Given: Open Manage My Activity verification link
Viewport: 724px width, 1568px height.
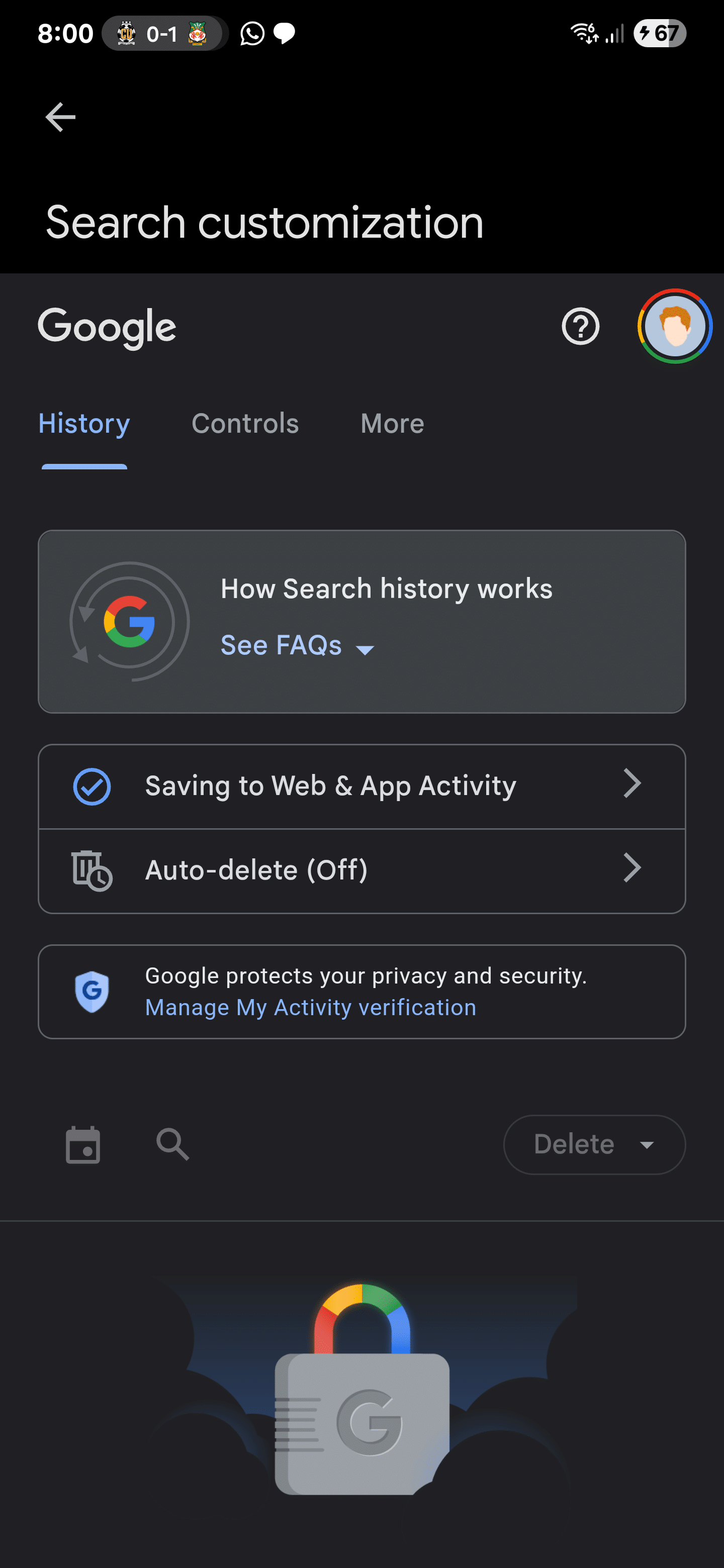Looking at the screenshot, I should [311, 1008].
